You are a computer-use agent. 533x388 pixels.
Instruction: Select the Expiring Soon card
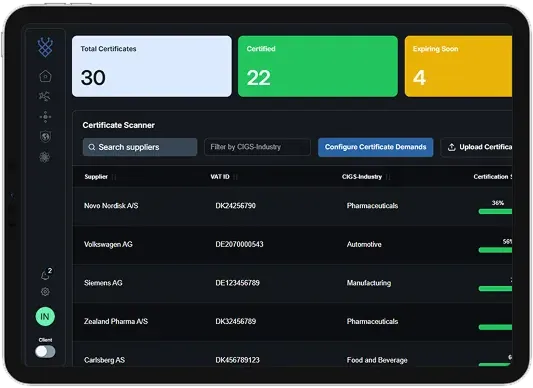[x=459, y=66]
